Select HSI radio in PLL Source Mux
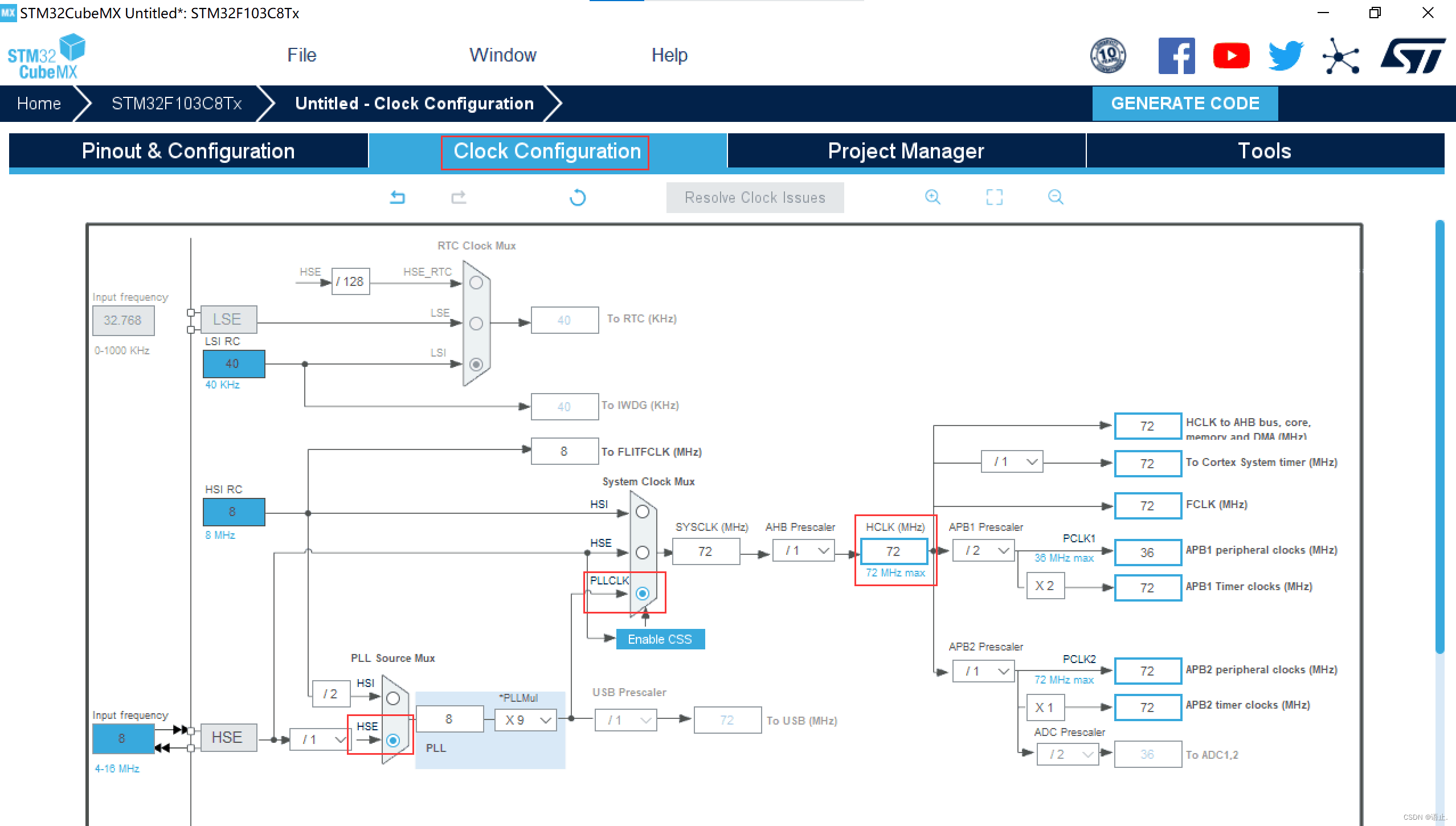 393,698
